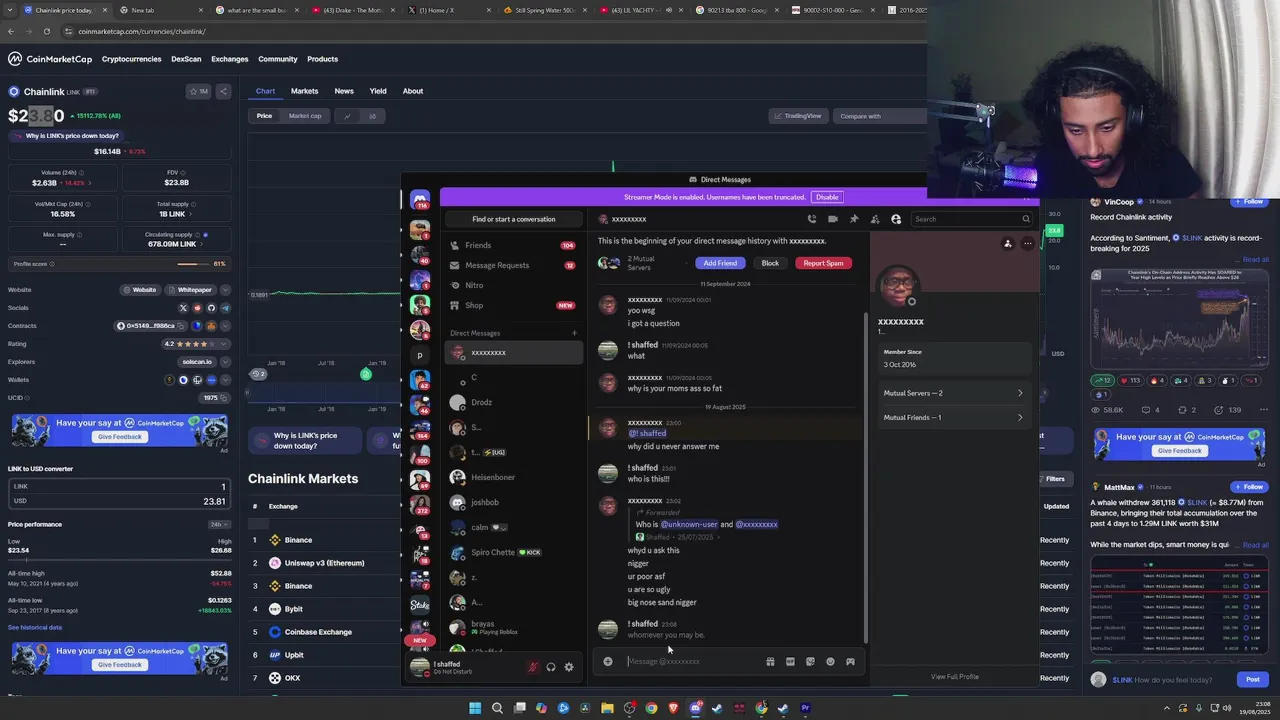
Task: Start a voice call in Discord DM header
Action: click(811, 219)
